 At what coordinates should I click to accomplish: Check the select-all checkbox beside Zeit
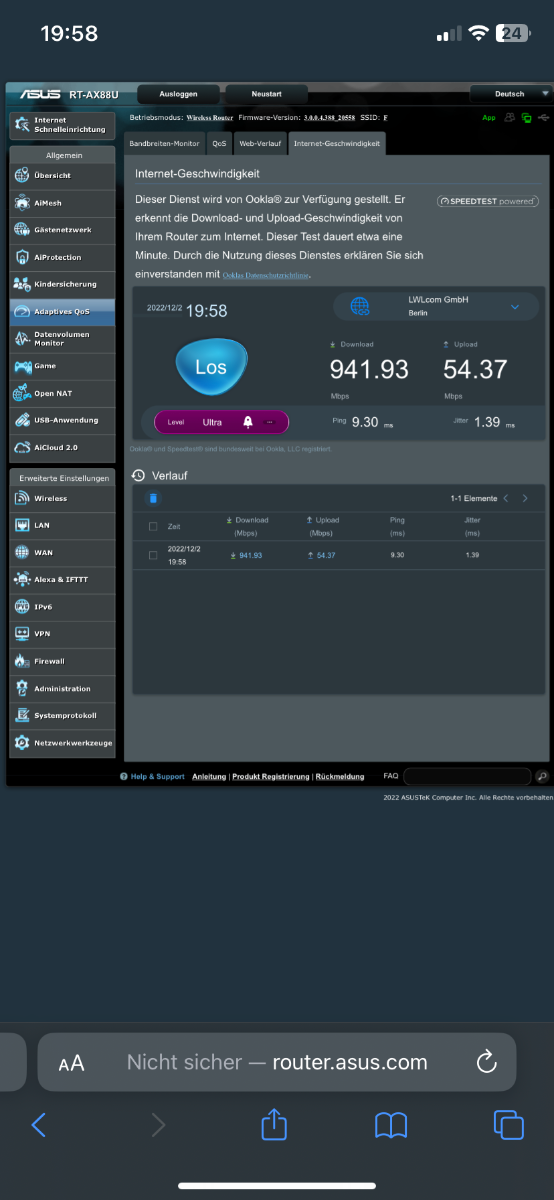(x=153, y=526)
